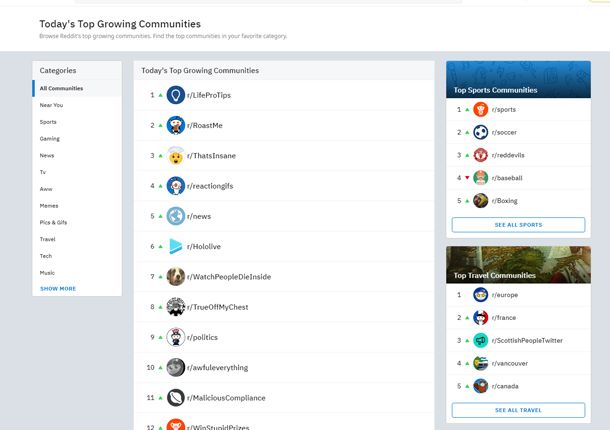The height and width of the screenshot is (430, 610).
Task: Click the r/vancouver community avatar
Action: (x=480, y=363)
